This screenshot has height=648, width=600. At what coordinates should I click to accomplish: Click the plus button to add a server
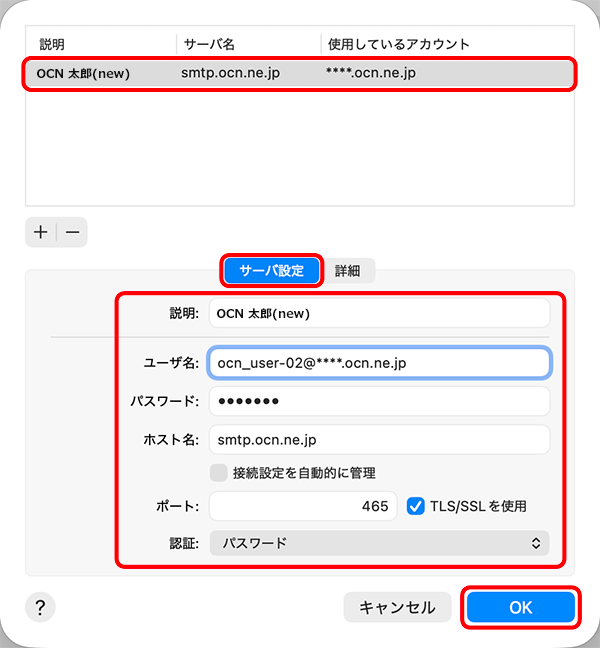(x=41, y=232)
